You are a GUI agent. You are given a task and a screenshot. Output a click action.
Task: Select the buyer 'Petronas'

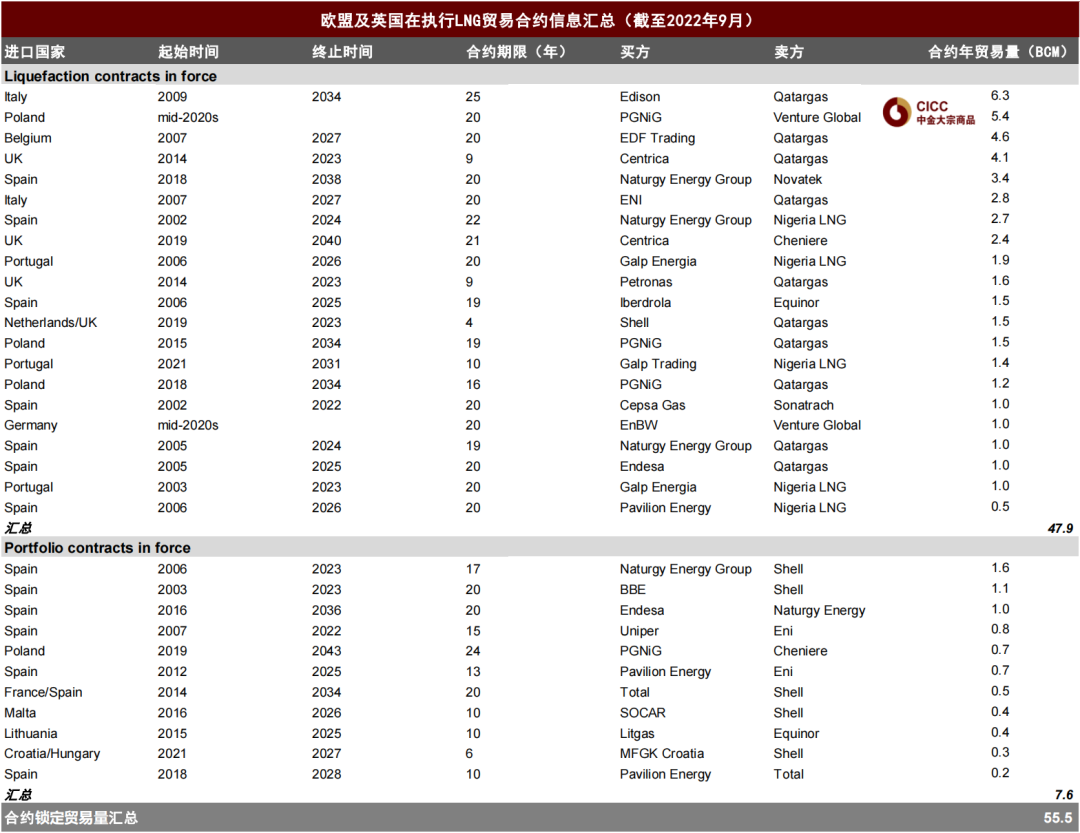point(646,282)
